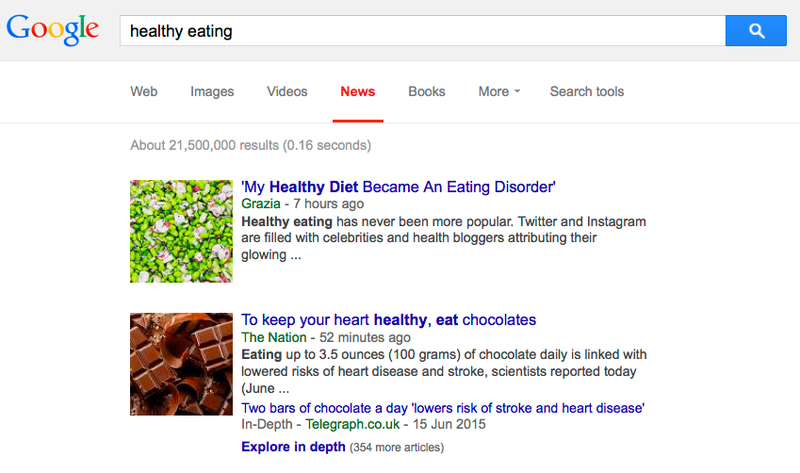Switch to the Web tab
The image size is (800, 473).
pyautogui.click(x=144, y=91)
